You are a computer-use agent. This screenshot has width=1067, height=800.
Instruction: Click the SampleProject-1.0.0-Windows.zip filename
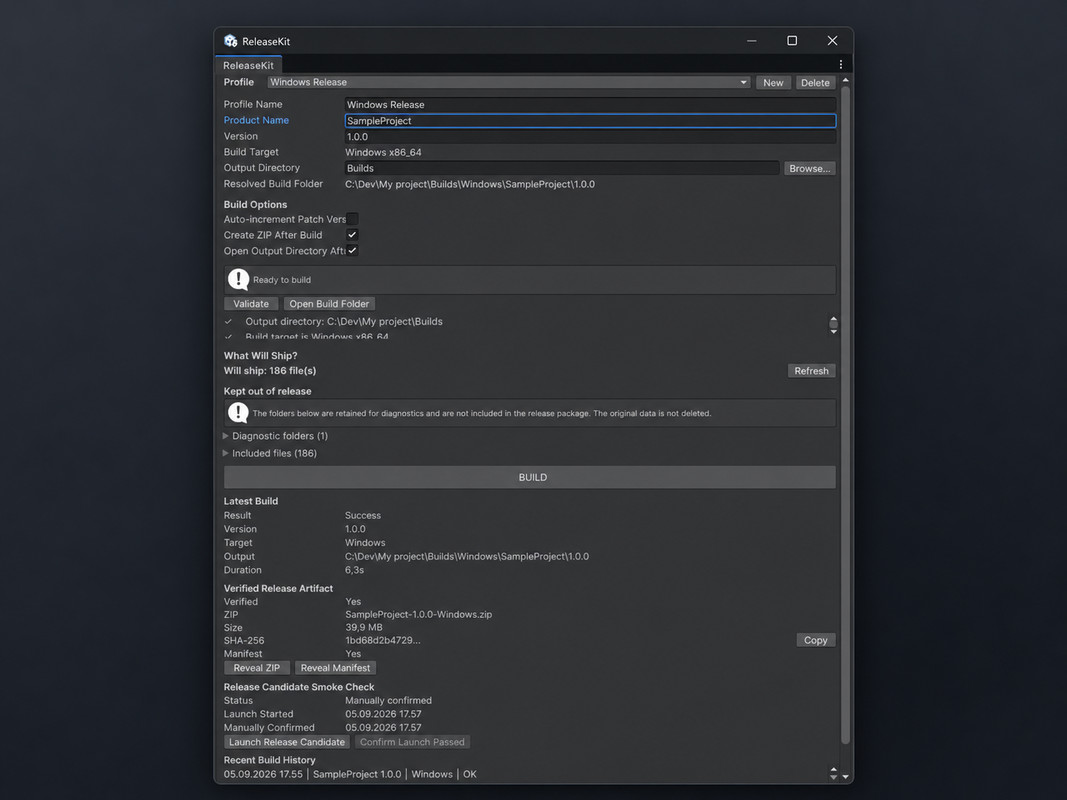[418, 614]
